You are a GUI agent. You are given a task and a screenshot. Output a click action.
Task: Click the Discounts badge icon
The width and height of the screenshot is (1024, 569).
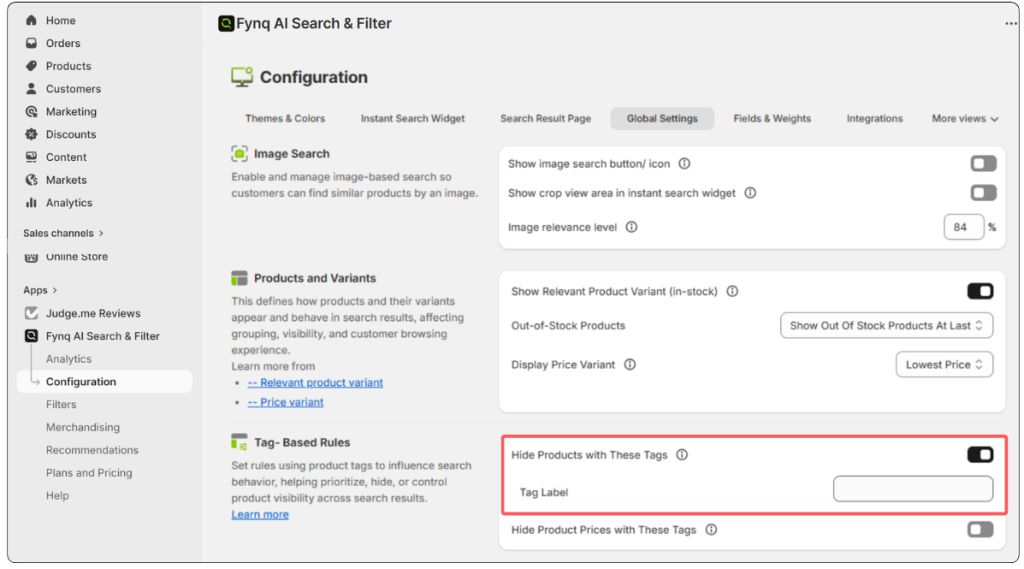(31, 134)
